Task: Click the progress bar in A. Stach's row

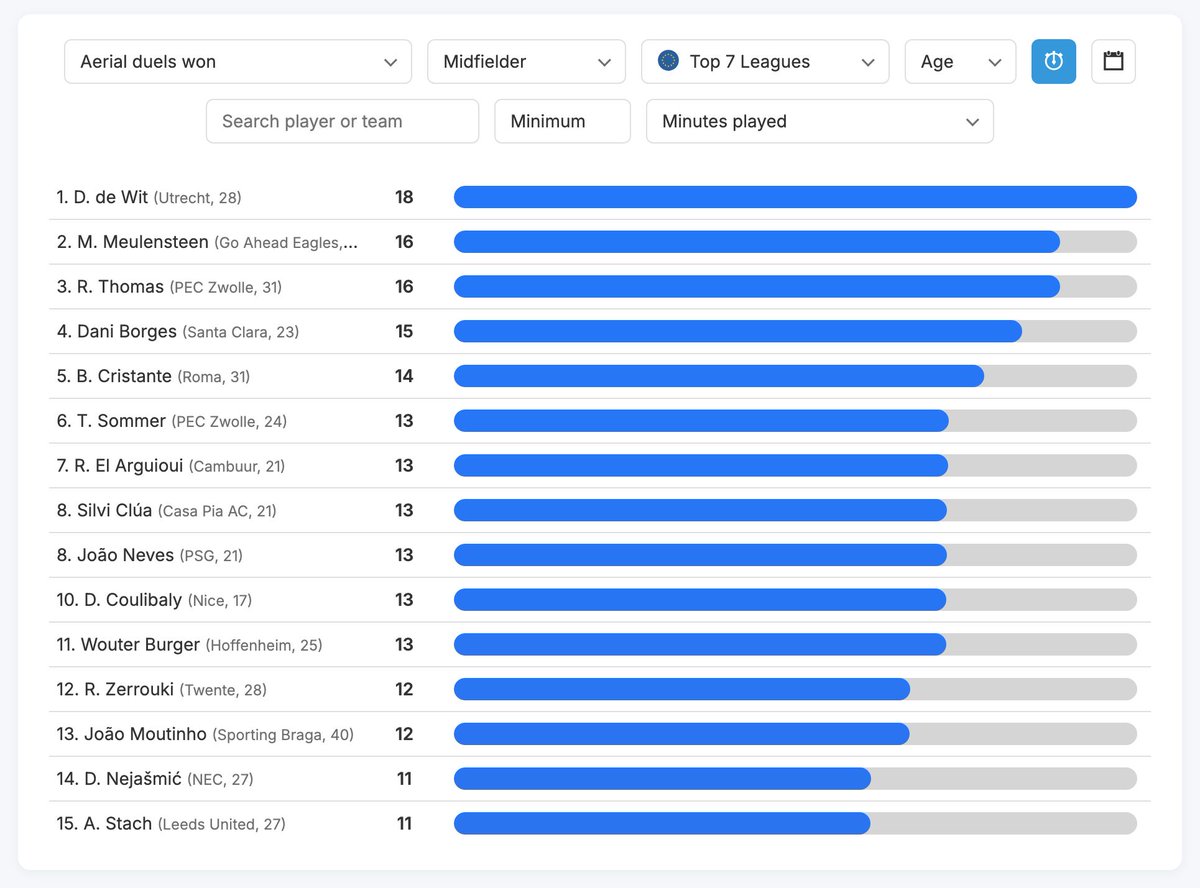Action: point(795,824)
